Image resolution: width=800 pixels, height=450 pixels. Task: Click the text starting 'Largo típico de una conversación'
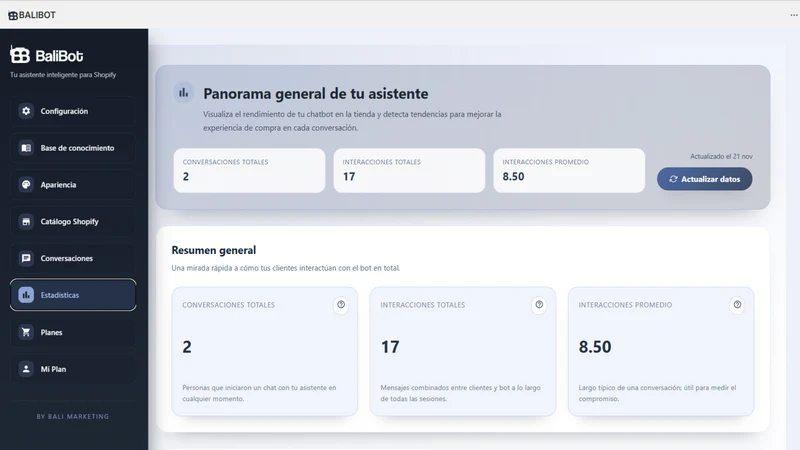click(657, 393)
